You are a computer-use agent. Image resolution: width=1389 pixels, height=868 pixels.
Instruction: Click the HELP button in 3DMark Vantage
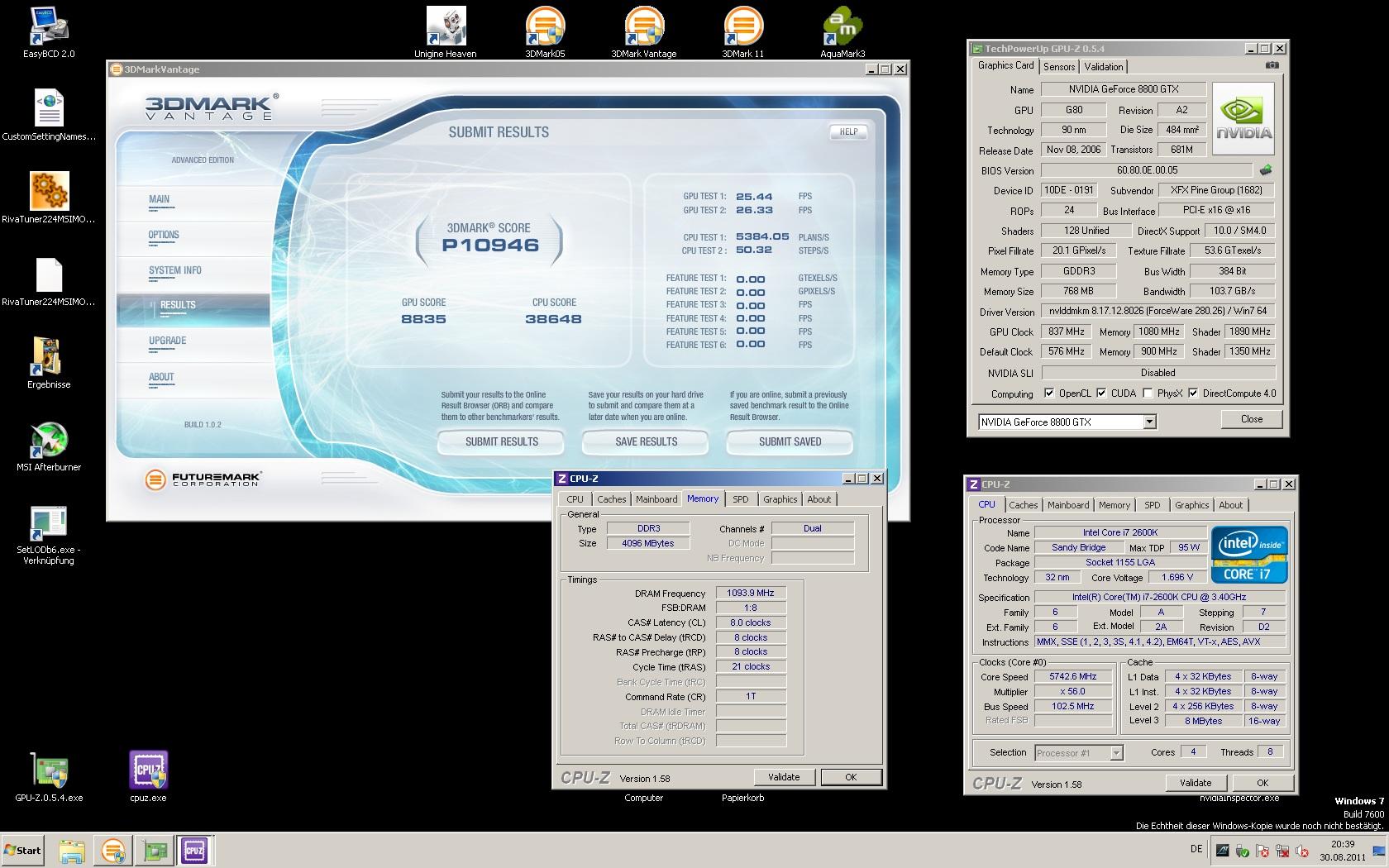click(x=848, y=131)
